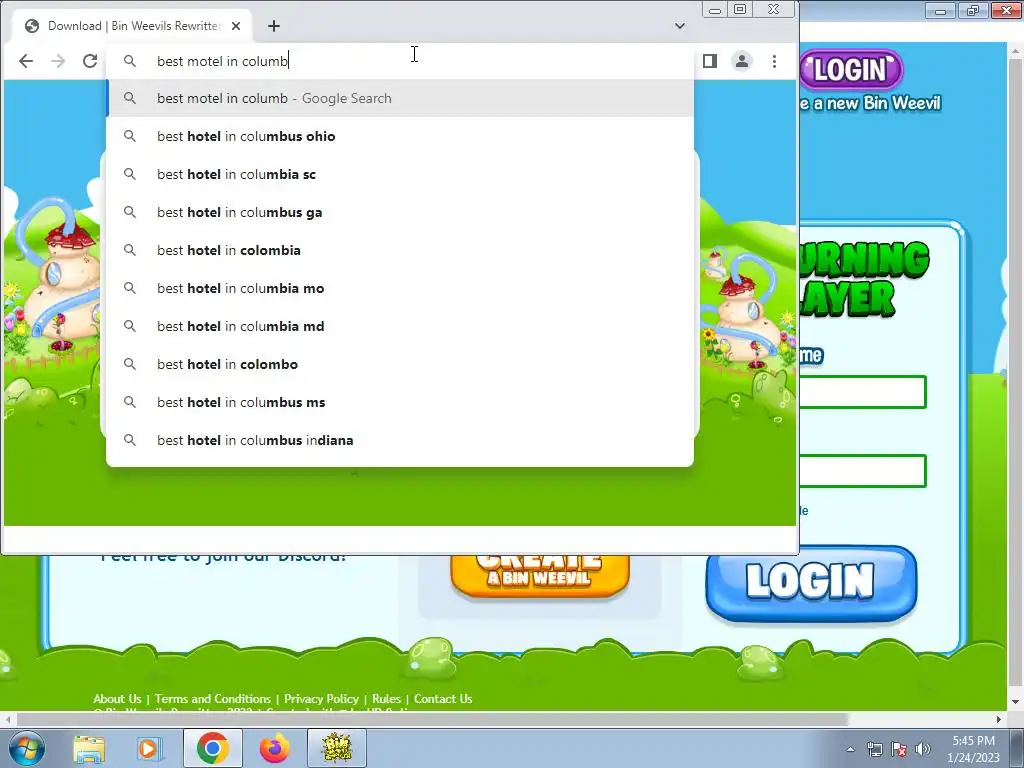Click the password input field
This screenshot has width=1024, height=768.
(x=862, y=470)
